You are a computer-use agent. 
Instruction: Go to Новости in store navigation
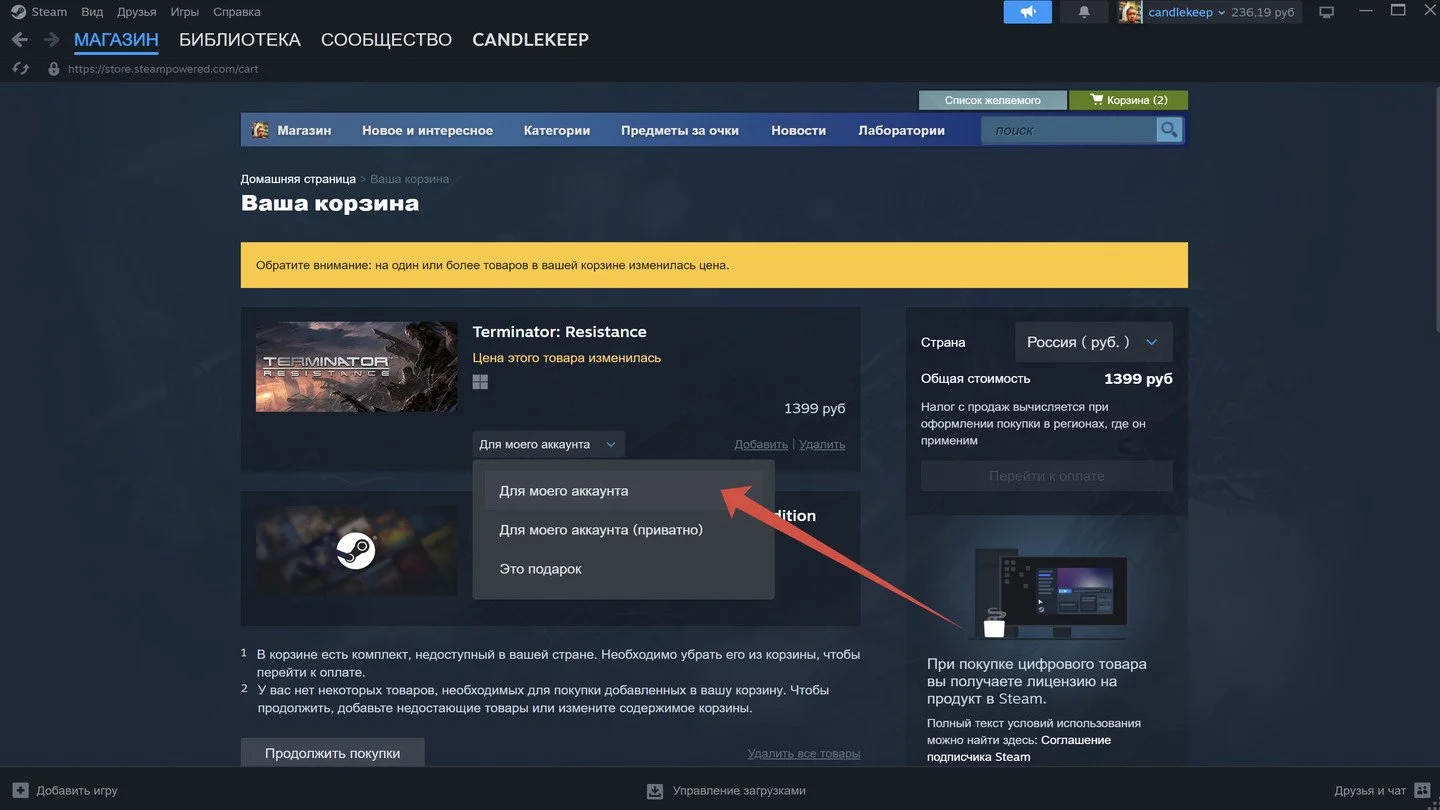(798, 130)
